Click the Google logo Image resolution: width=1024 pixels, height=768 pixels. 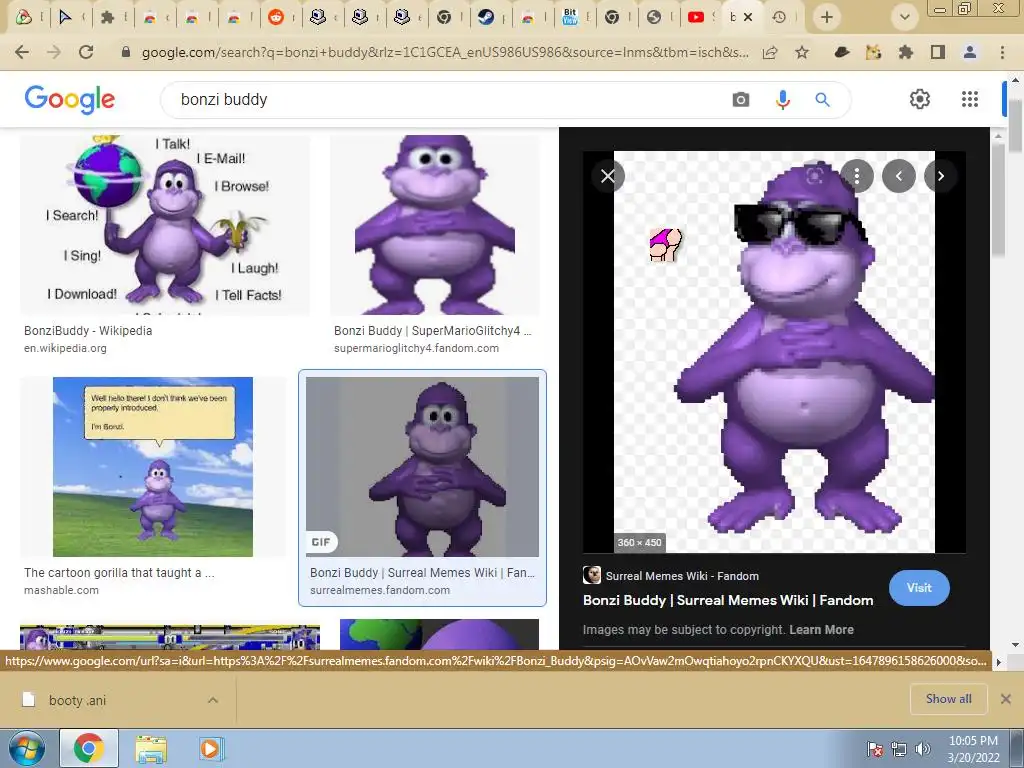[x=69, y=99]
